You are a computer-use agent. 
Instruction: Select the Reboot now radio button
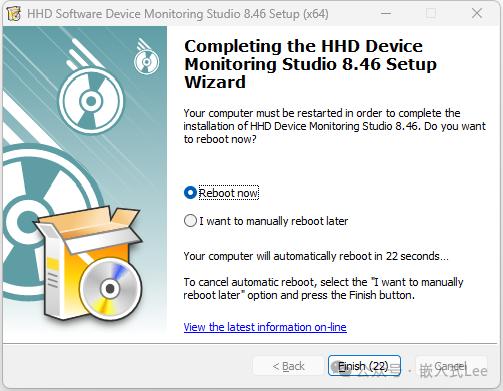coord(190,193)
